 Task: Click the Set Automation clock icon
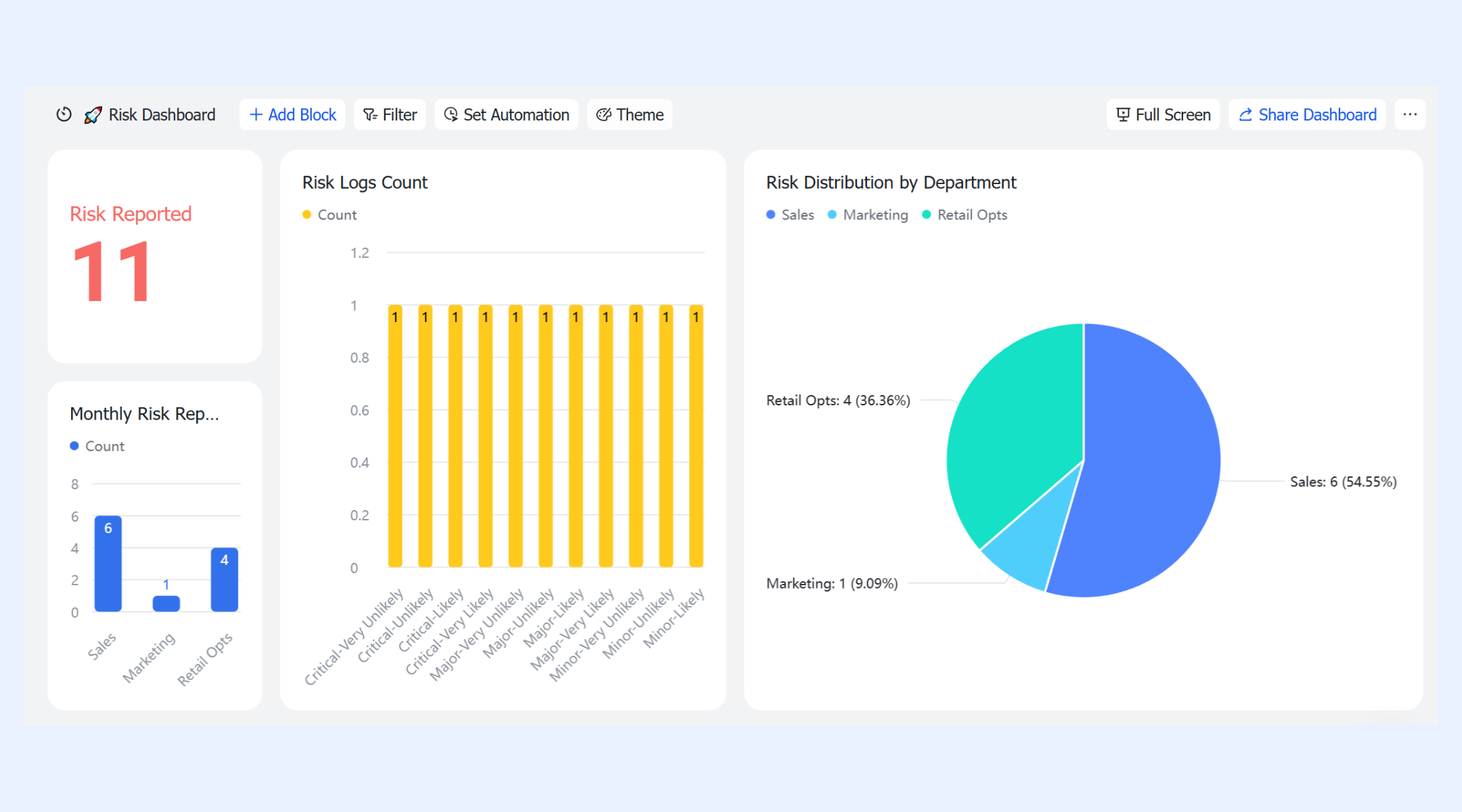point(451,114)
